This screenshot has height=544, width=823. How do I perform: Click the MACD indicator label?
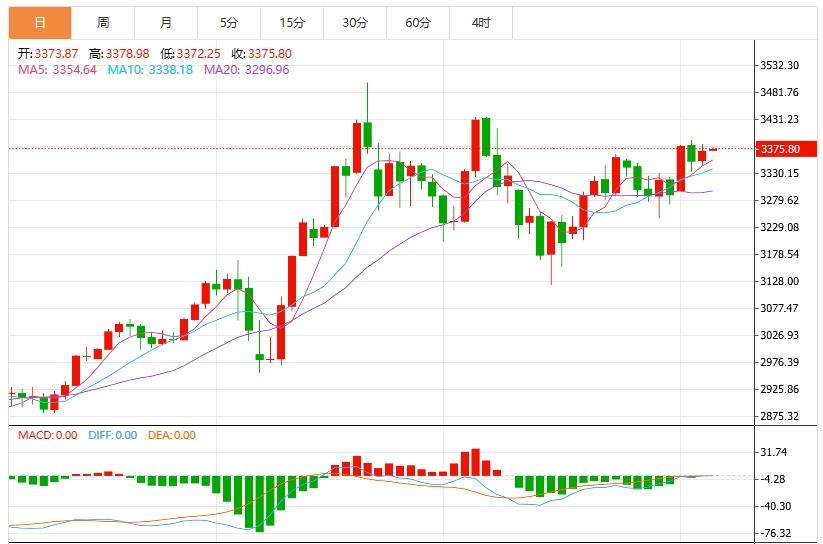[x=47, y=435]
